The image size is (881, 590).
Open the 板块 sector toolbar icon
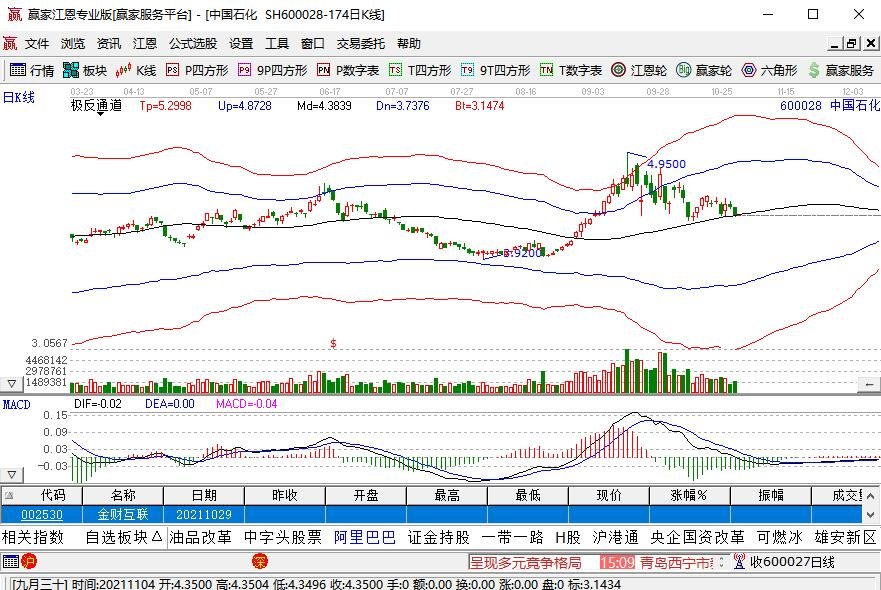pyautogui.click(x=85, y=70)
